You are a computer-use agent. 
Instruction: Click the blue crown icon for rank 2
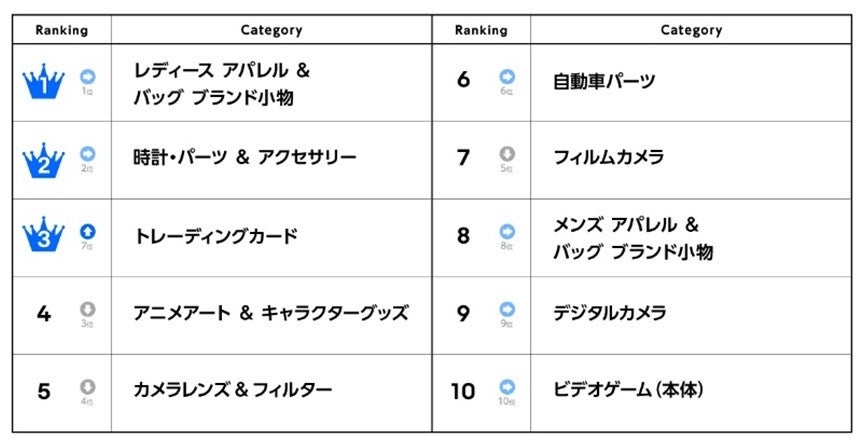(x=43, y=160)
